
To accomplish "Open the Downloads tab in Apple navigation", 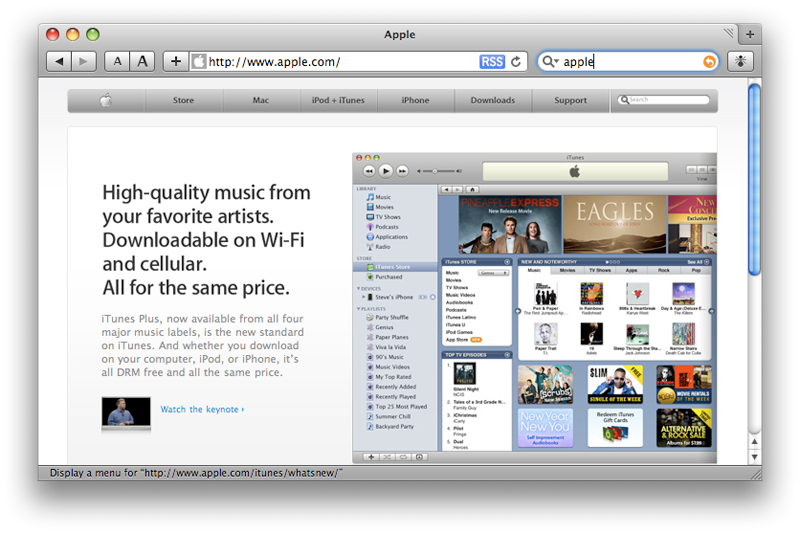I will pos(493,100).
